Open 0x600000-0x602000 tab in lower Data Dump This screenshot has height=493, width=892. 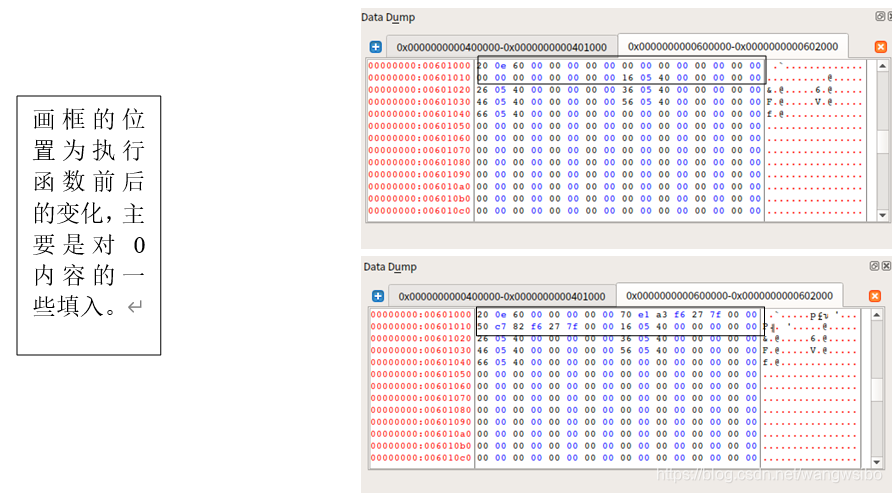[729, 296]
